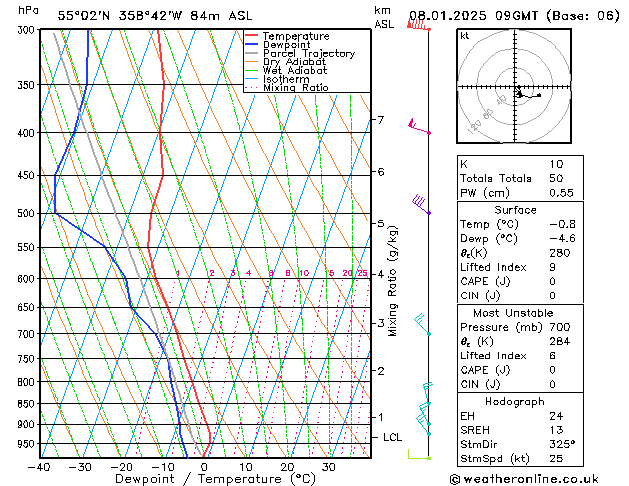Click the yellow-green surface wind marker

(x=419, y=456)
